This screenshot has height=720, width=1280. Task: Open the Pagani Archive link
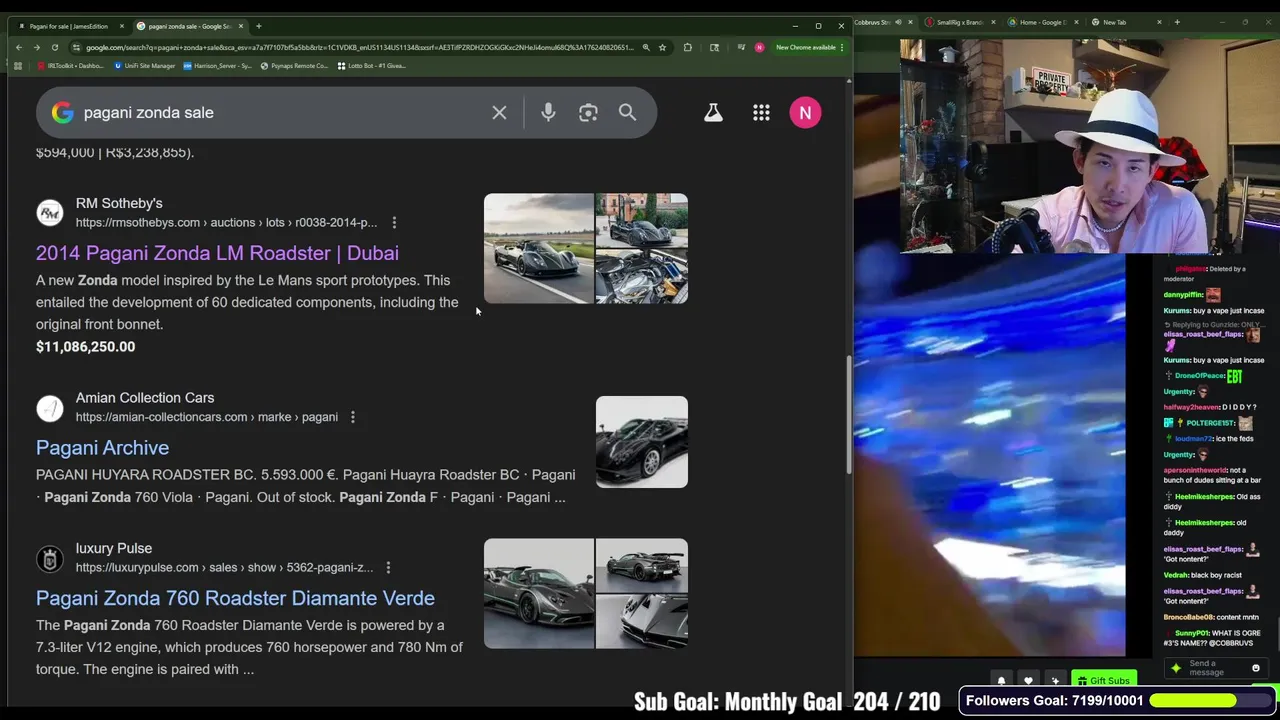tap(102, 448)
